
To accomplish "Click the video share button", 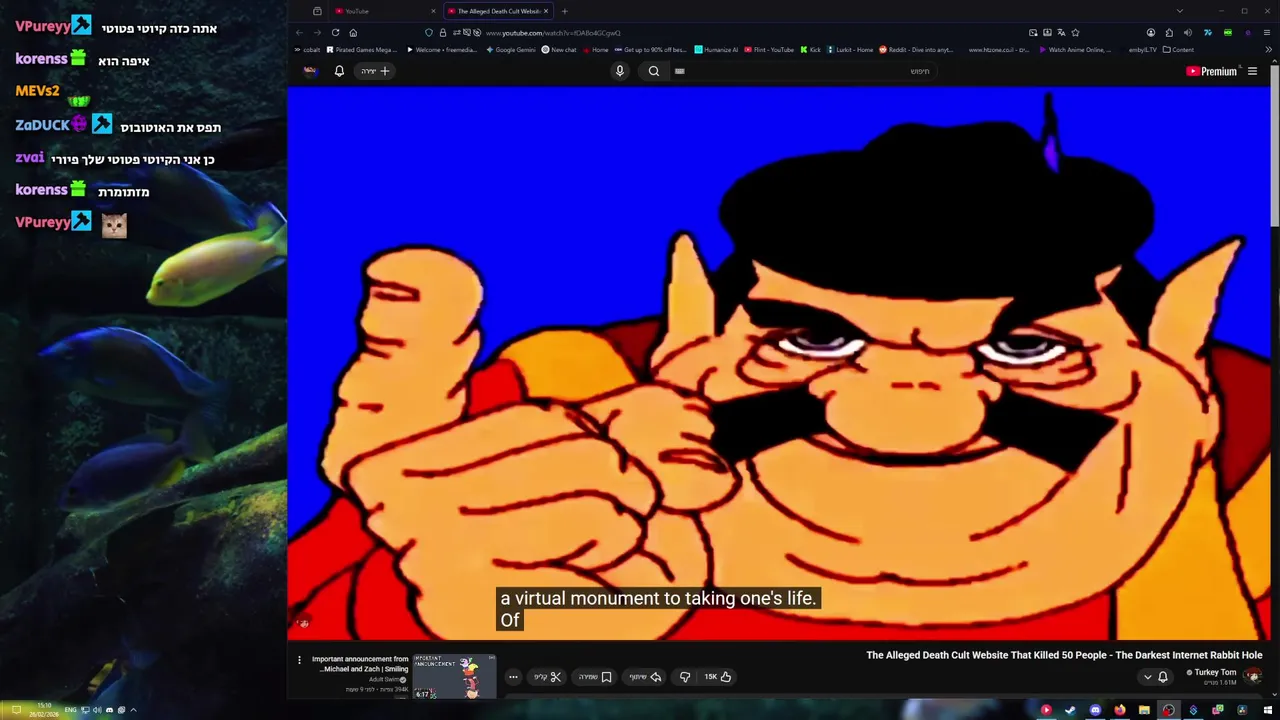I will click(645, 677).
